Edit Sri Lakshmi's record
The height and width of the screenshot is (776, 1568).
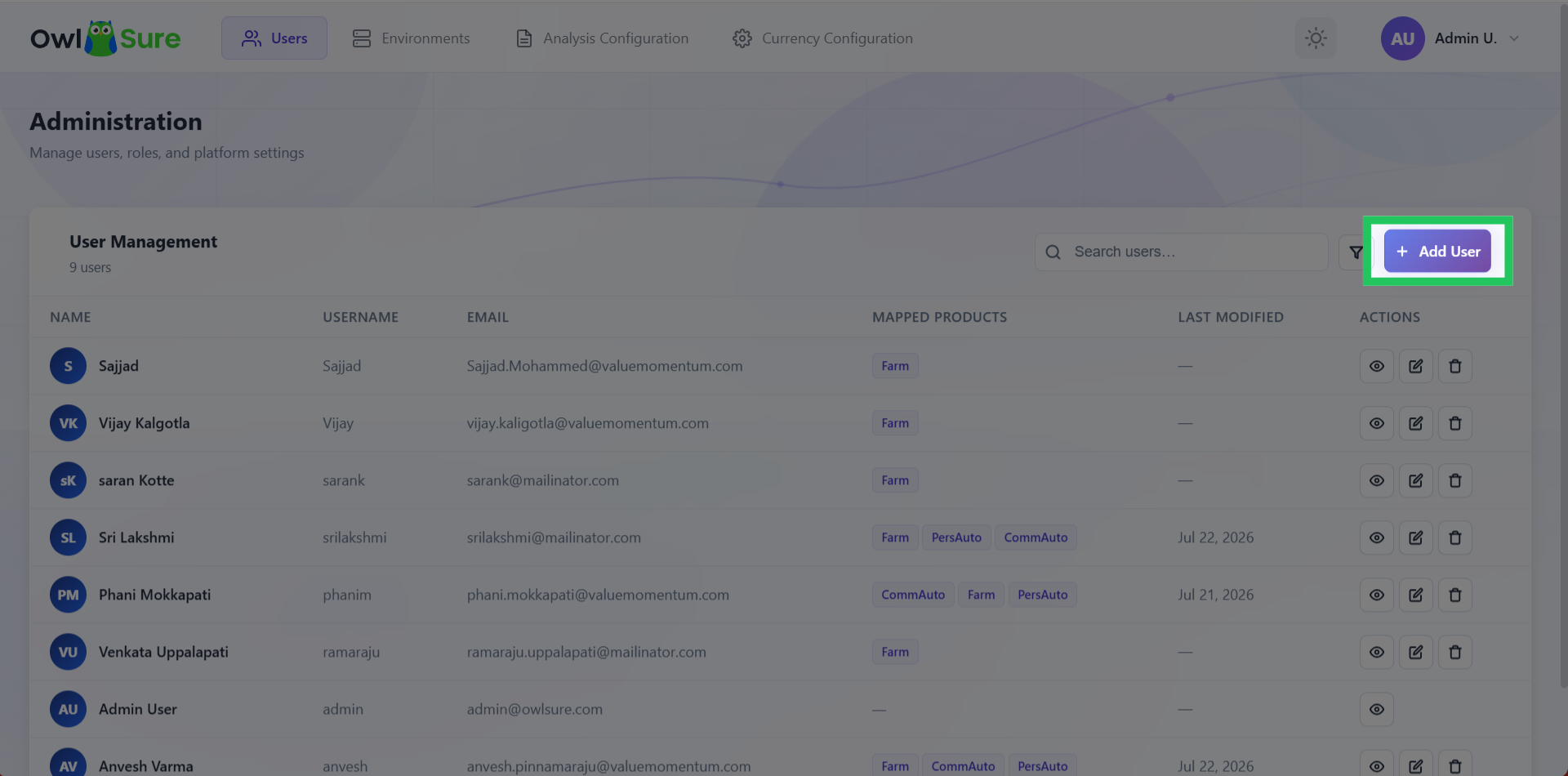[1416, 537]
